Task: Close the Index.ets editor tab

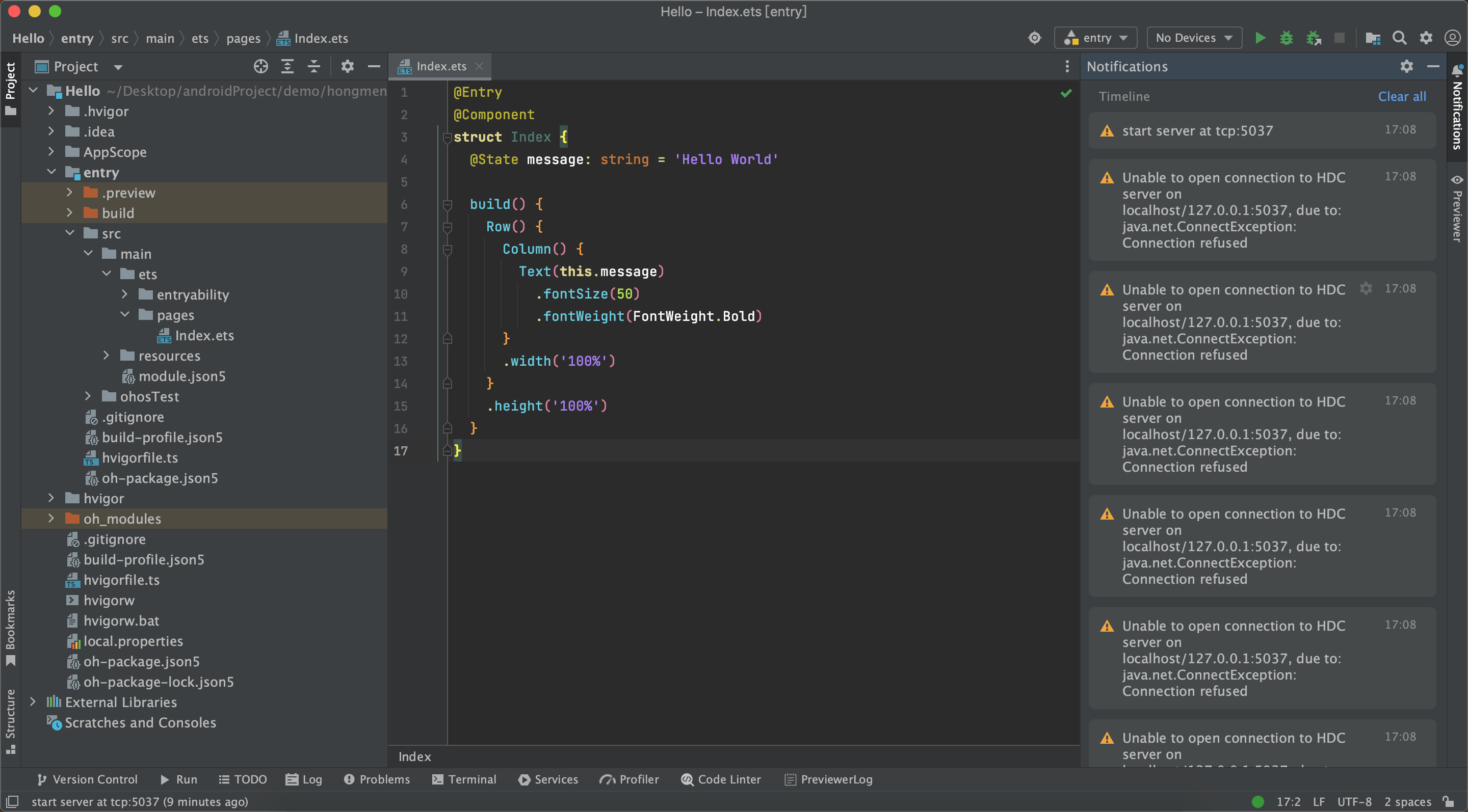Action: [x=479, y=66]
